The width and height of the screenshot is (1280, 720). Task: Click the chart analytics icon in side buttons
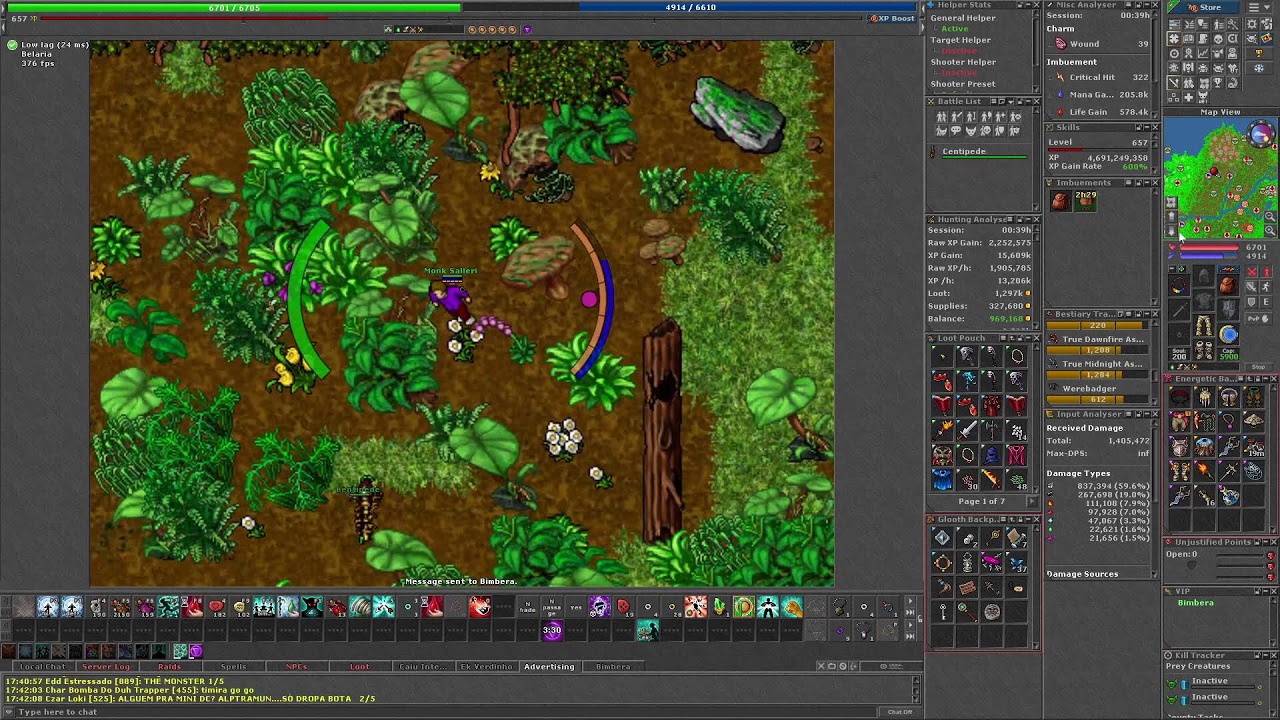(1203, 53)
